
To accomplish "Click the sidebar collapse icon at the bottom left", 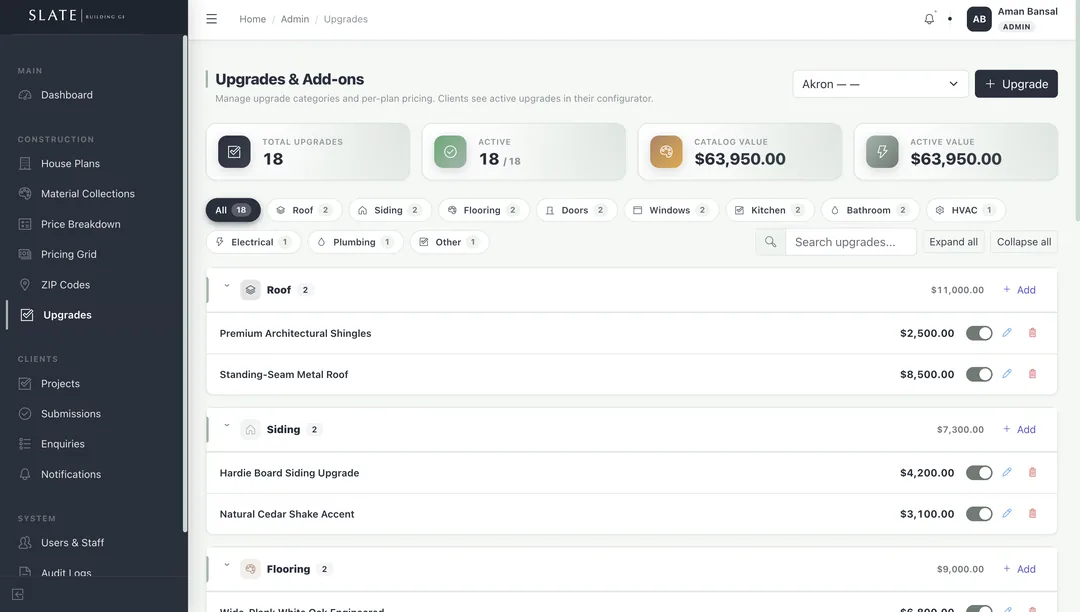I will (x=18, y=594).
